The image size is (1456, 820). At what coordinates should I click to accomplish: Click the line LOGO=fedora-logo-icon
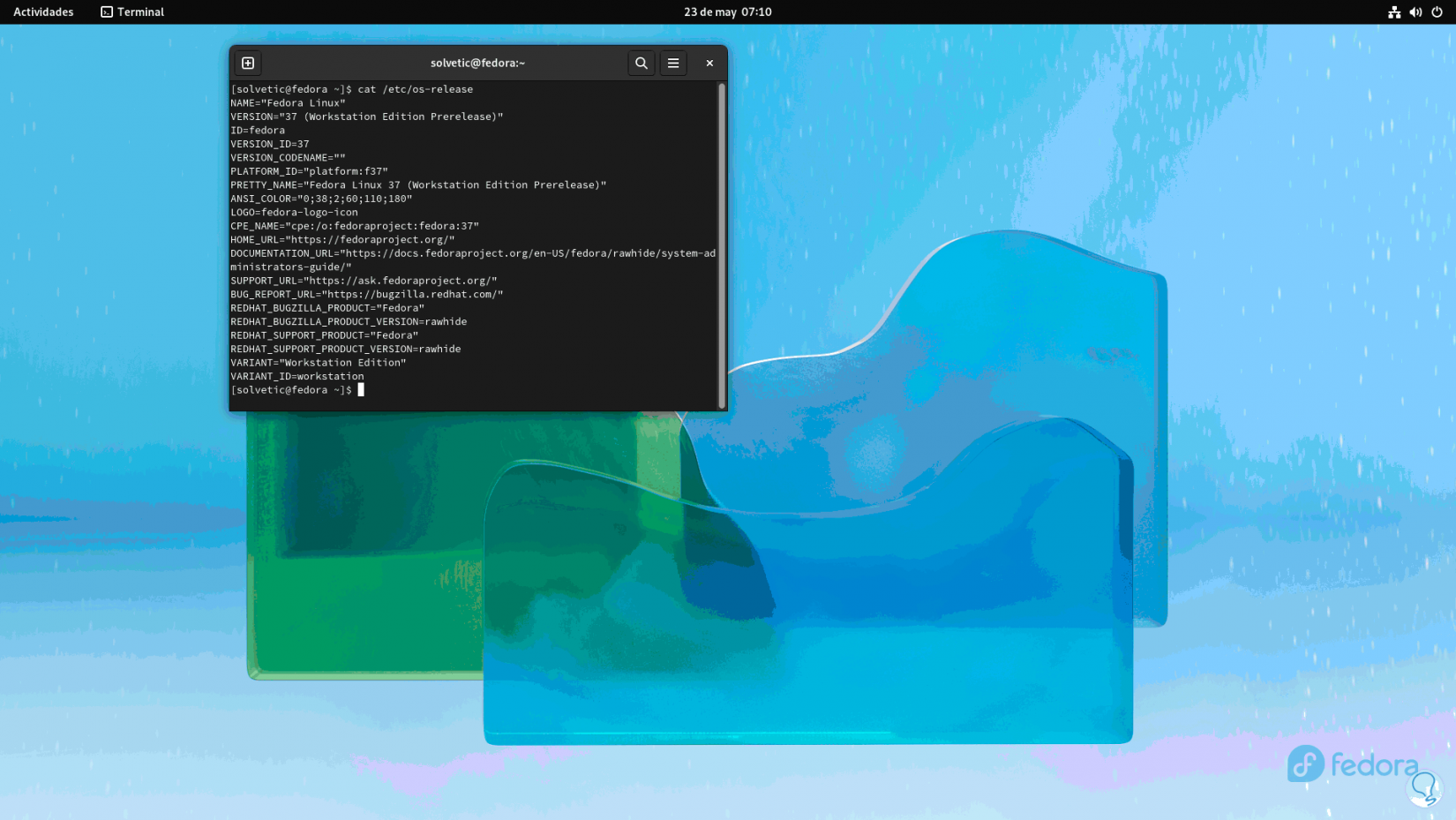tap(294, 212)
